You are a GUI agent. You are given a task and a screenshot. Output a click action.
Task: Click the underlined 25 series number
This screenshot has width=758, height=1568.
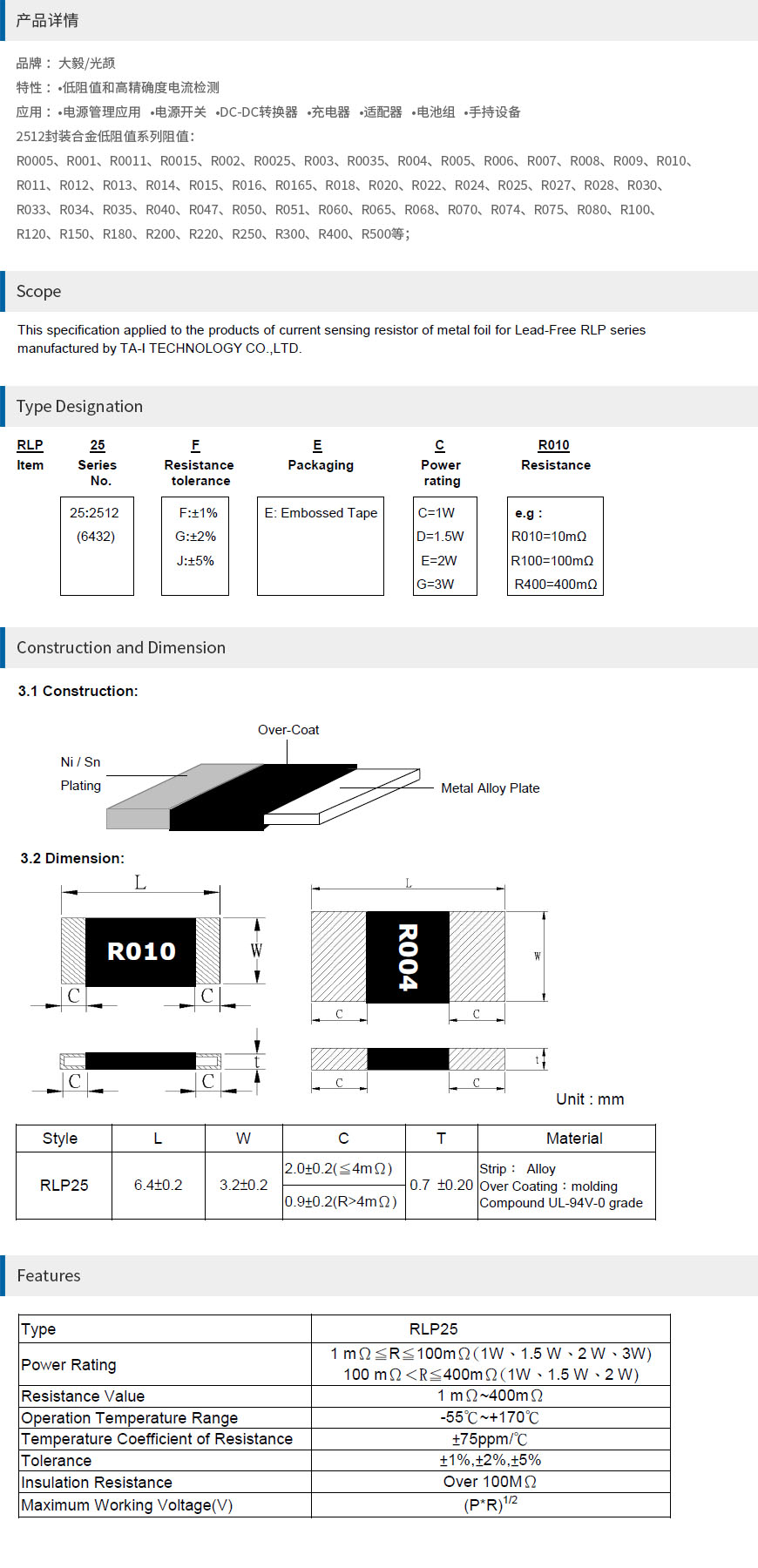pos(98,445)
